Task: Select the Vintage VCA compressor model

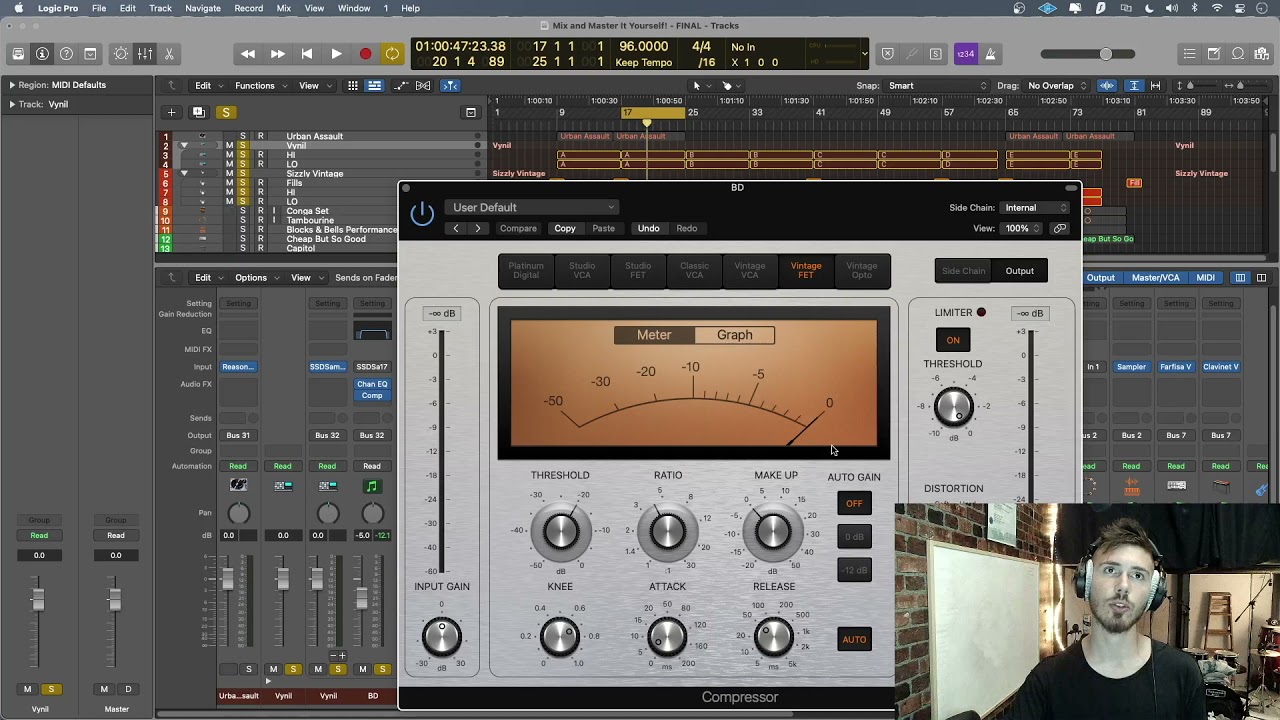Action: tap(750, 271)
